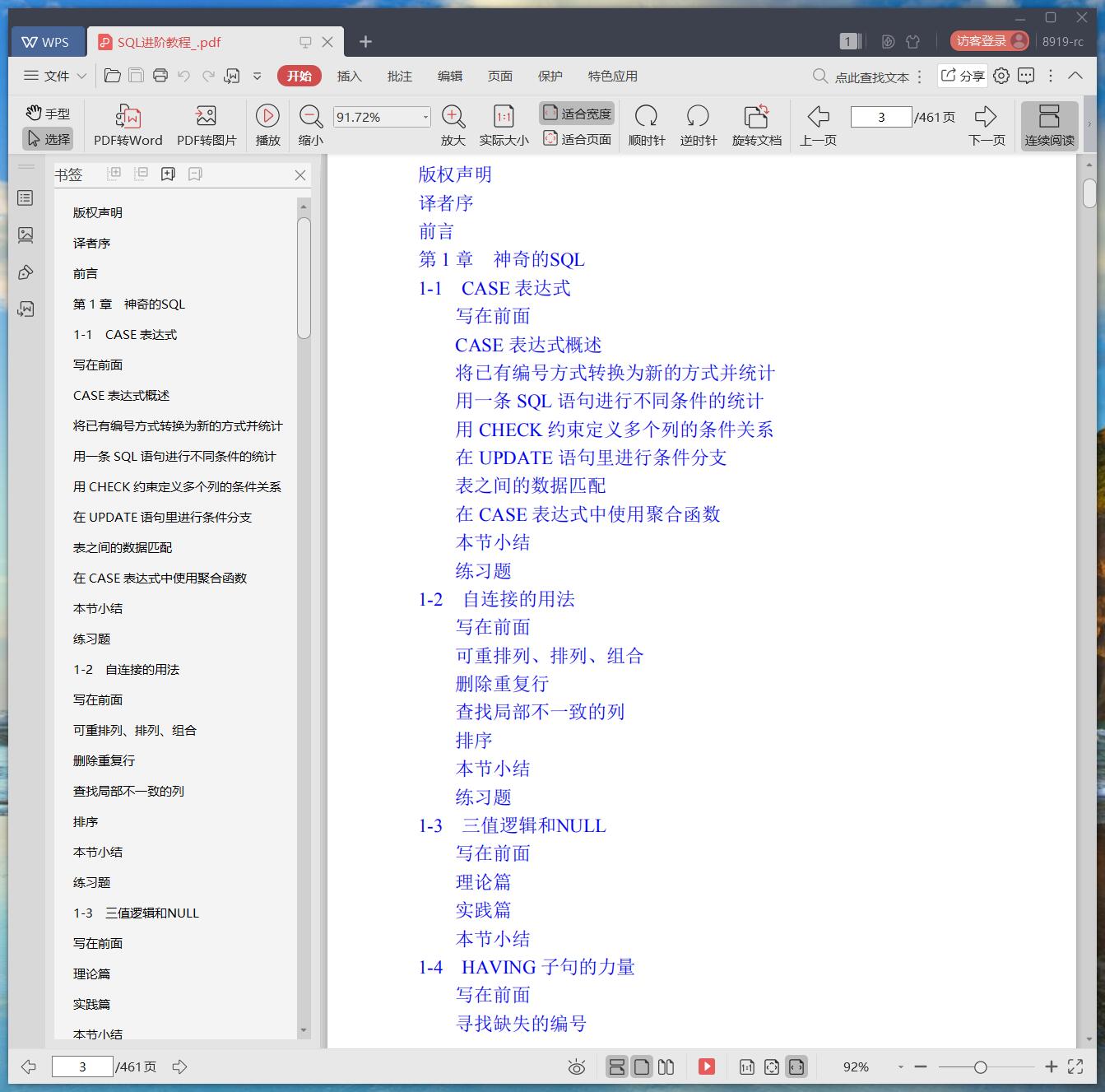Click the collapse all bookmarks icon
This screenshot has height=1092, width=1105.
[141, 174]
